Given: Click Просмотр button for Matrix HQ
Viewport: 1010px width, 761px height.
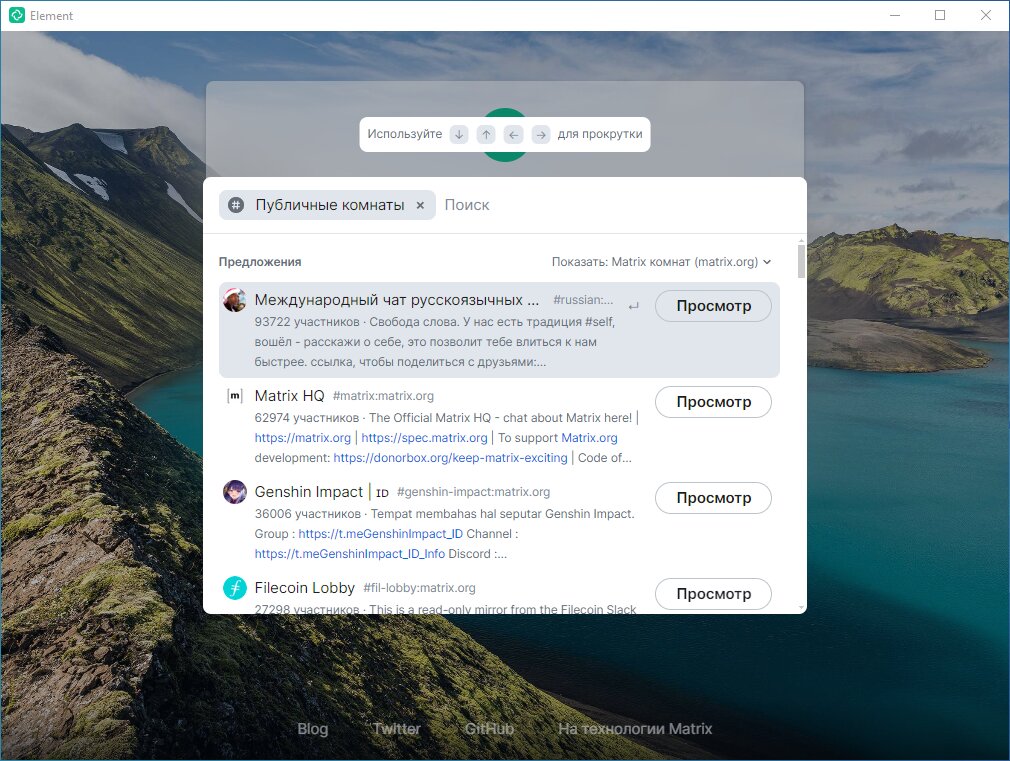Looking at the screenshot, I should pos(713,402).
